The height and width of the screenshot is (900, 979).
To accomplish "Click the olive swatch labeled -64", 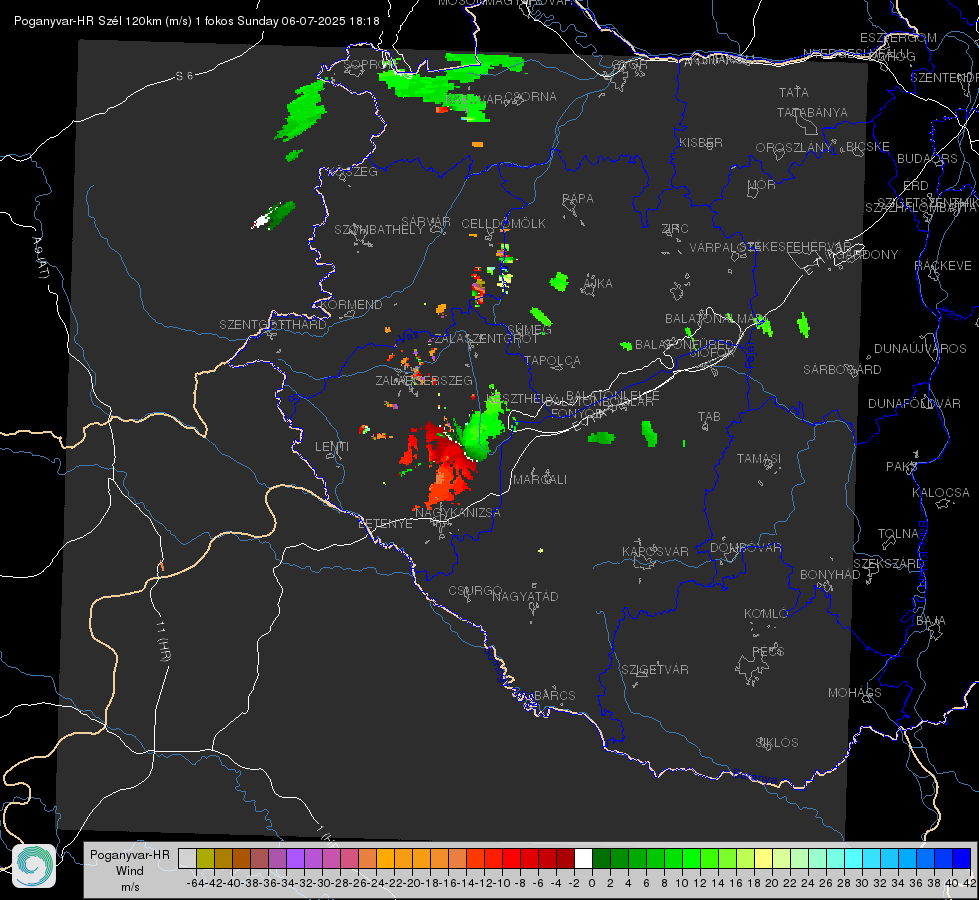I will tap(205, 858).
